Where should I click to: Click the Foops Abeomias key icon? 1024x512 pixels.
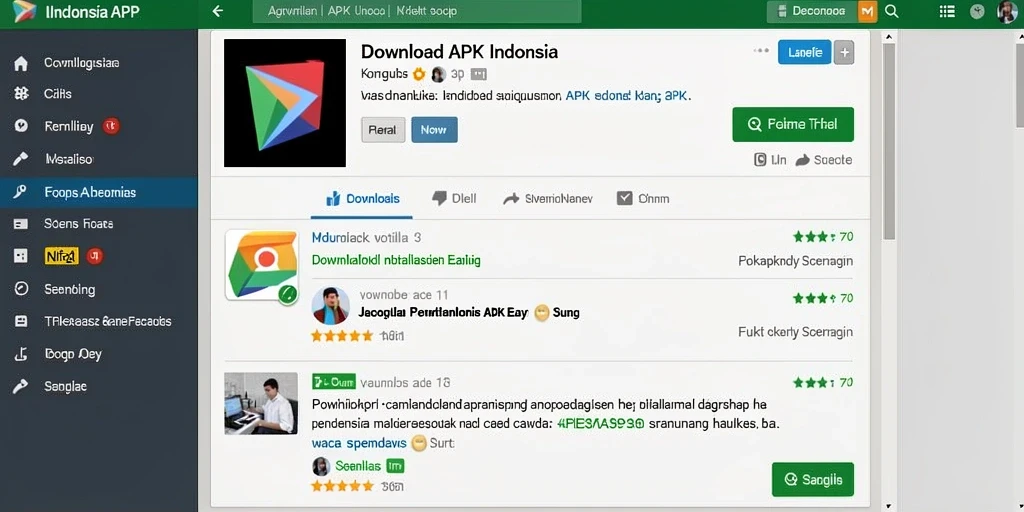click(21, 192)
